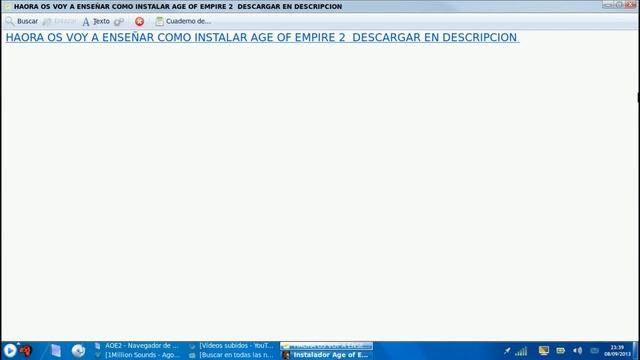Viewport: 640px width, 360px height.
Task: Click the pin icon in system tray
Action: click(507, 351)
